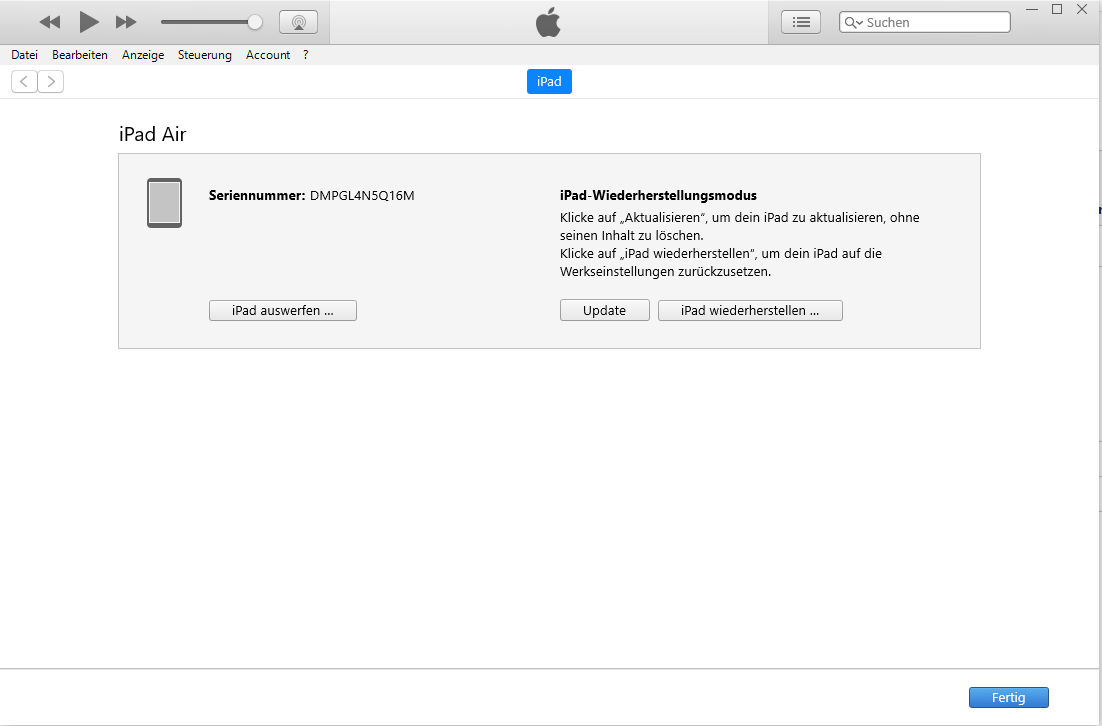Screen dimensions: 1102x726
Task: Open the Datei menu
Action: (x=25, y=55)
